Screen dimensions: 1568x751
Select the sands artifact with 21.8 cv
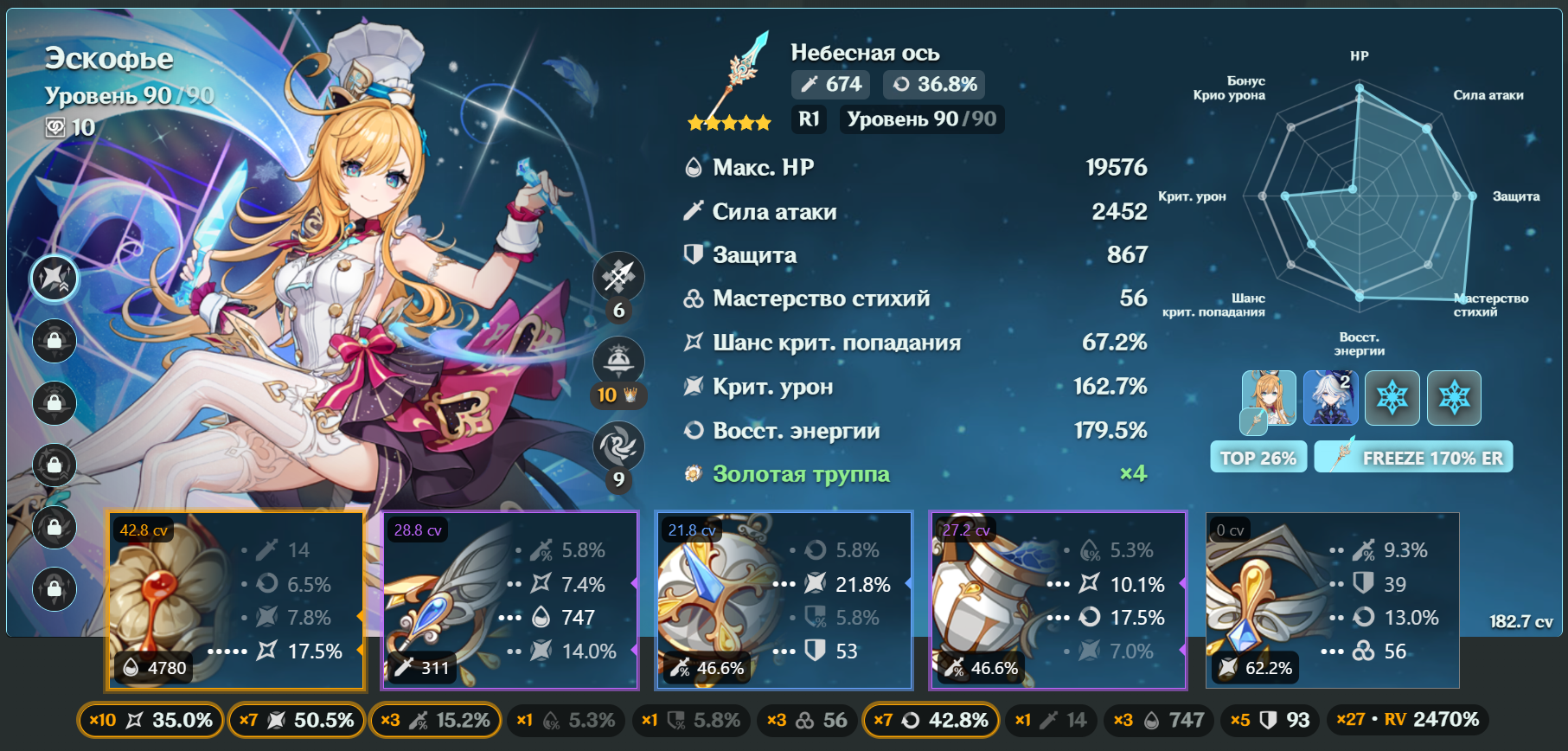pyautogui.click(x=784, y=601)
